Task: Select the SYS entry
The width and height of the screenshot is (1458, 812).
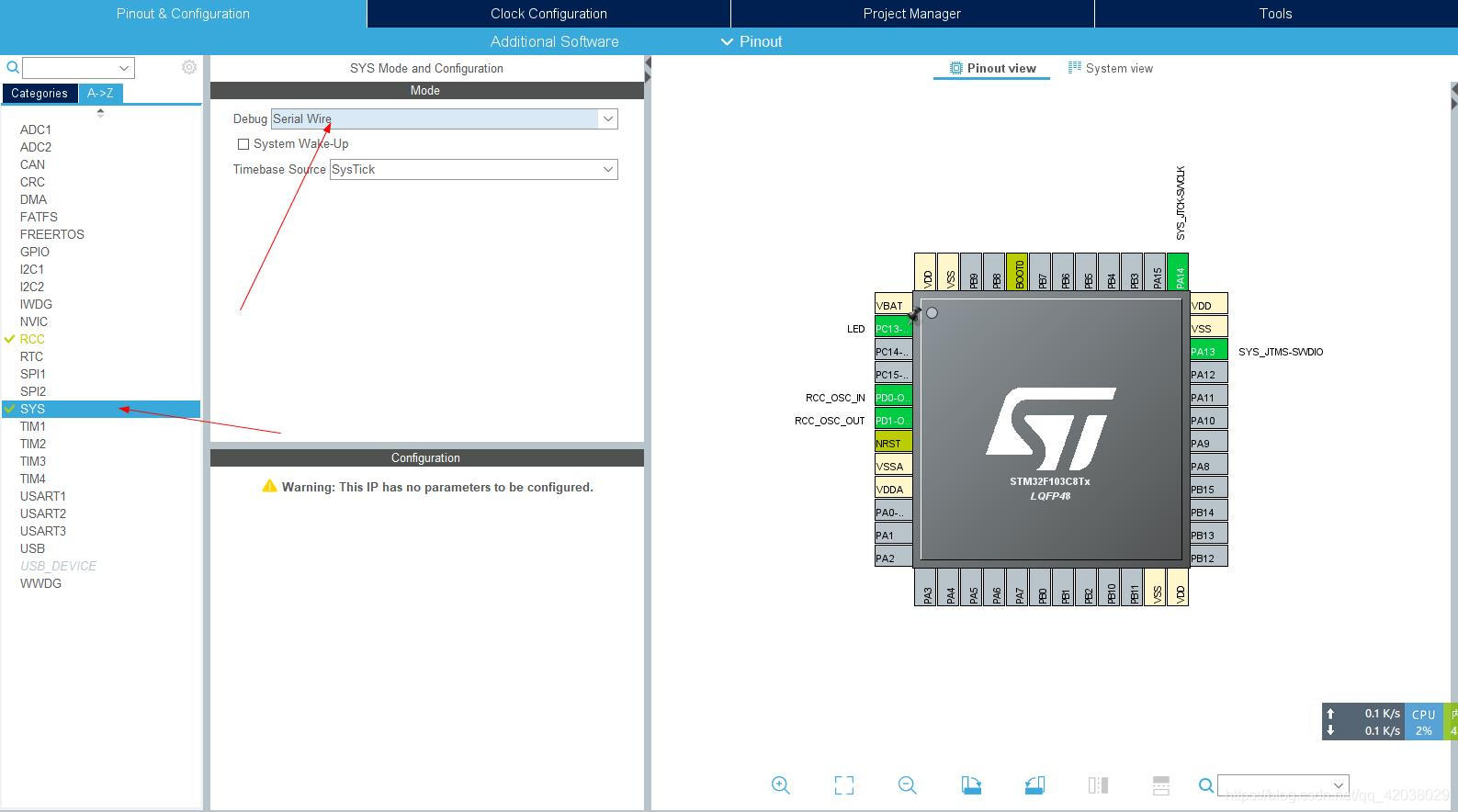Action: click(101, 409)
